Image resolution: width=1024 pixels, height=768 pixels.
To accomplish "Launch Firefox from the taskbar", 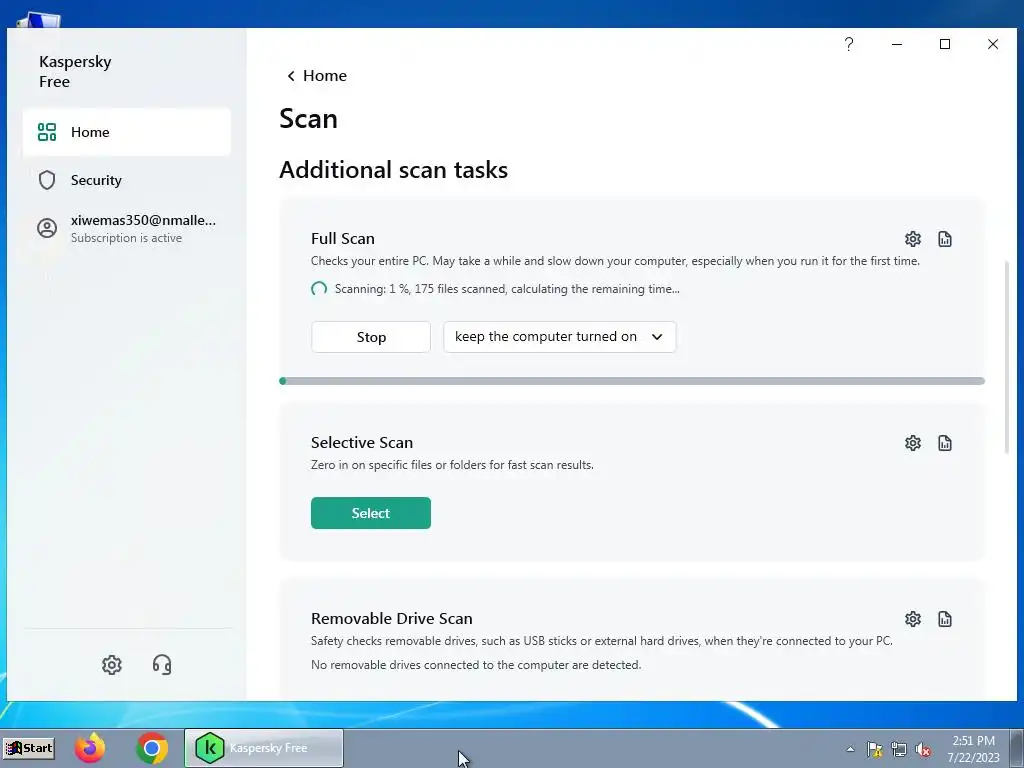I will pos(89,748).
